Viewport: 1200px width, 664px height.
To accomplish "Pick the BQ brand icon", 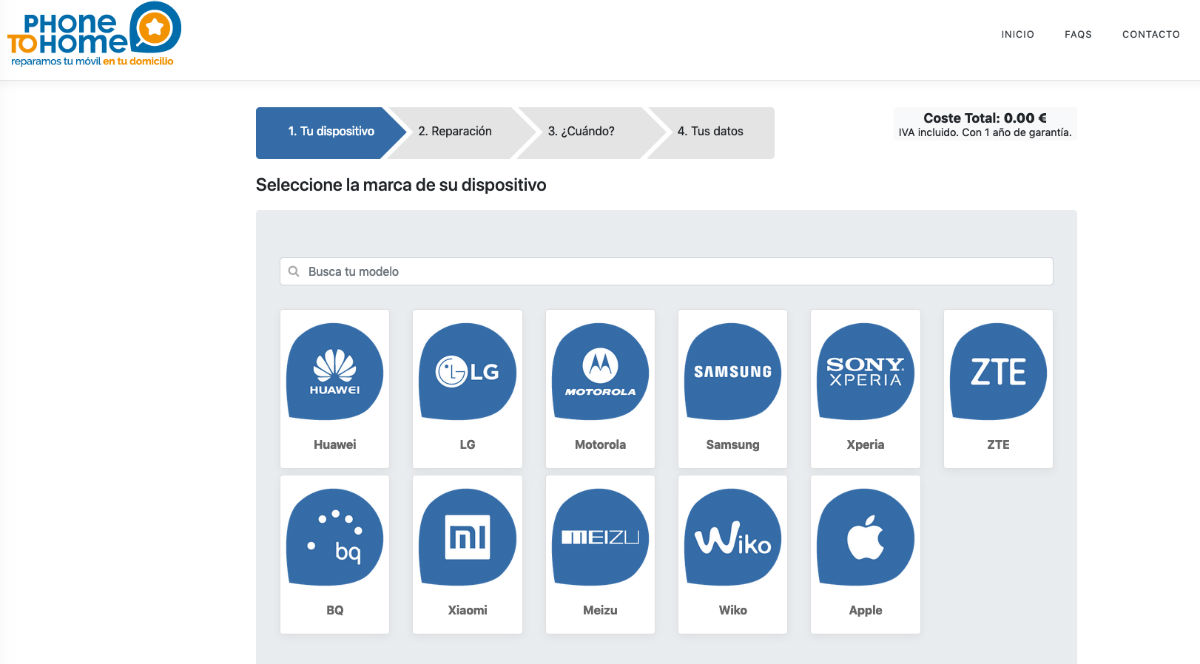I will pos(334,538).
